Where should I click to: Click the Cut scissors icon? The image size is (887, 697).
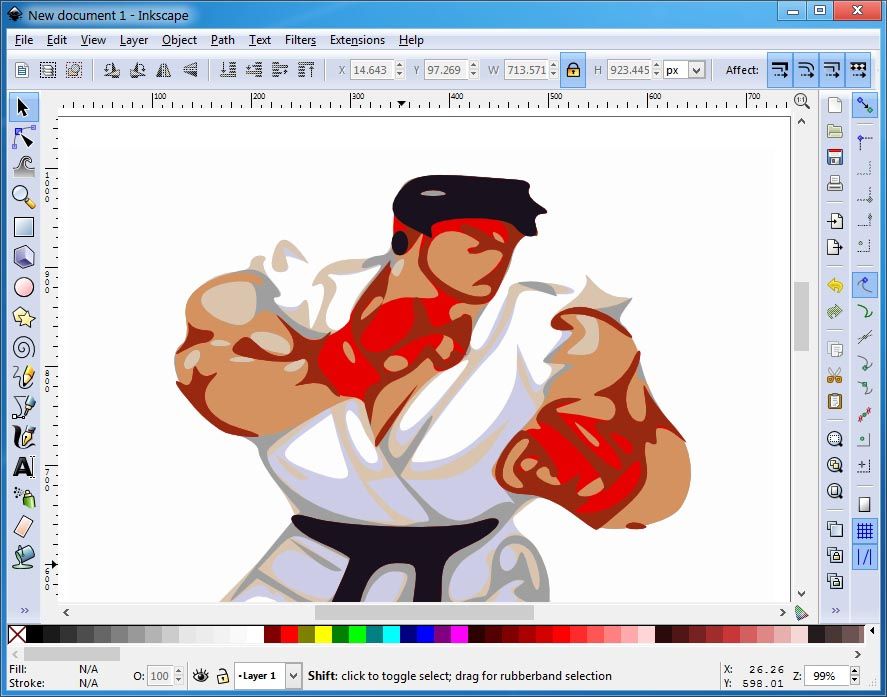(x=835, y=375)
